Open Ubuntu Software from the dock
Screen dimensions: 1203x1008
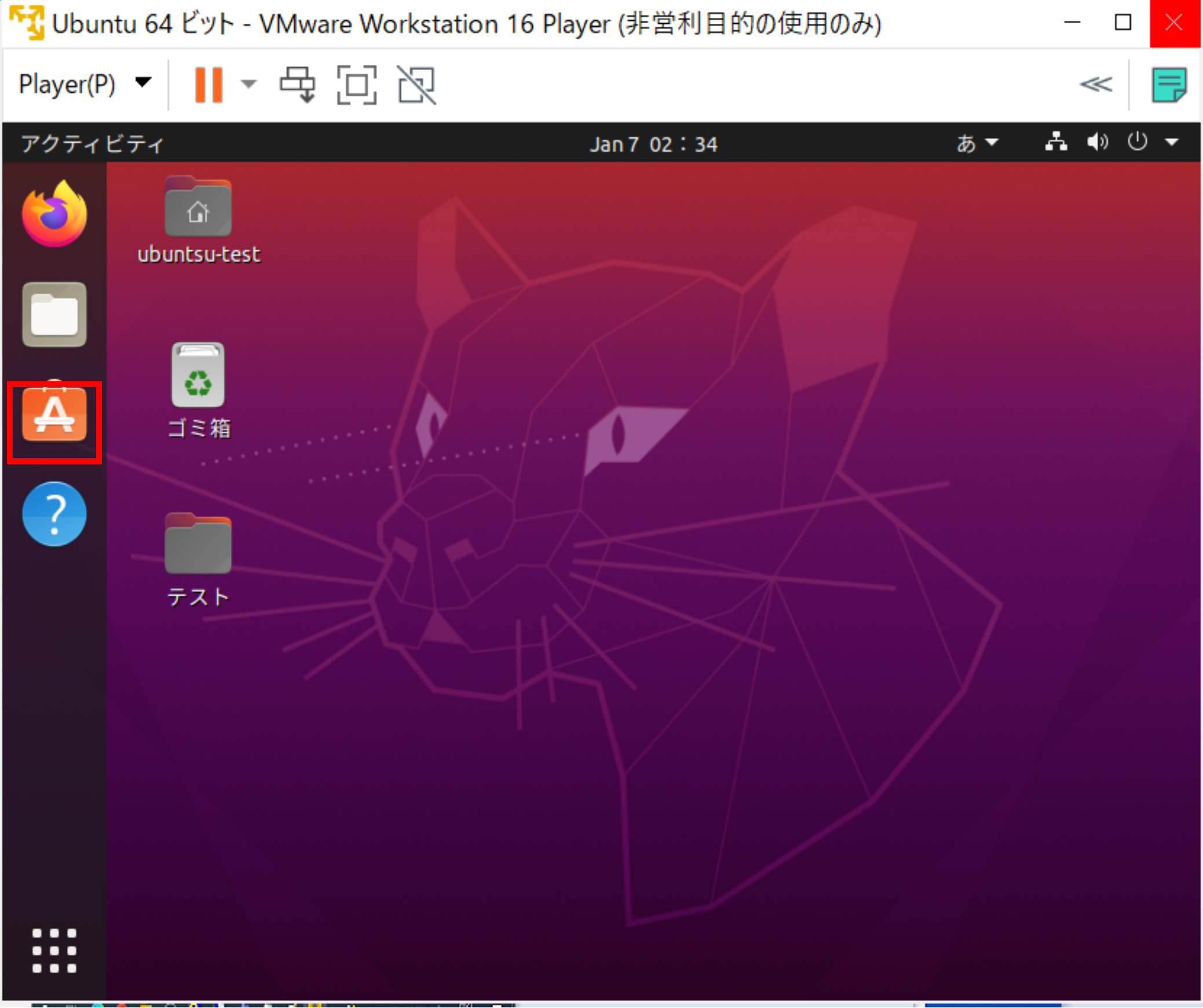[x=54, y=415]
